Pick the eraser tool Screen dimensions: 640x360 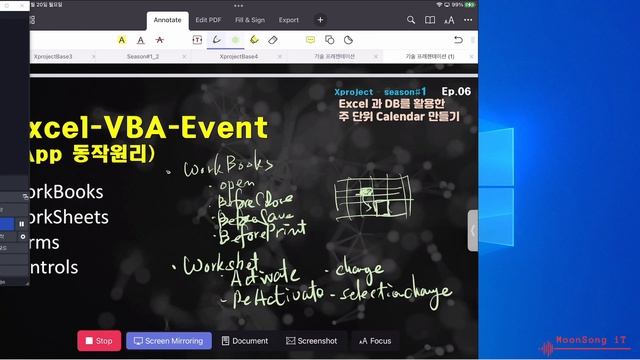pyautogui.click(x=273, y=40)
